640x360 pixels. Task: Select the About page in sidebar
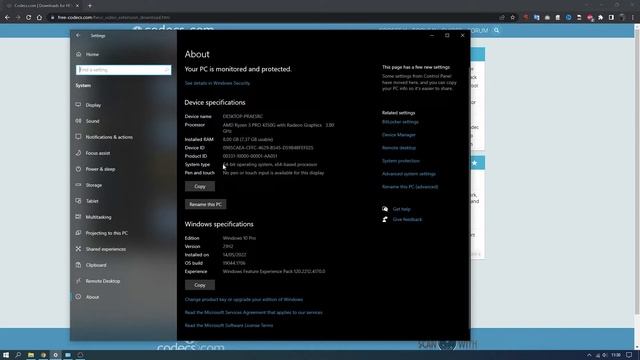pos(92,297)
